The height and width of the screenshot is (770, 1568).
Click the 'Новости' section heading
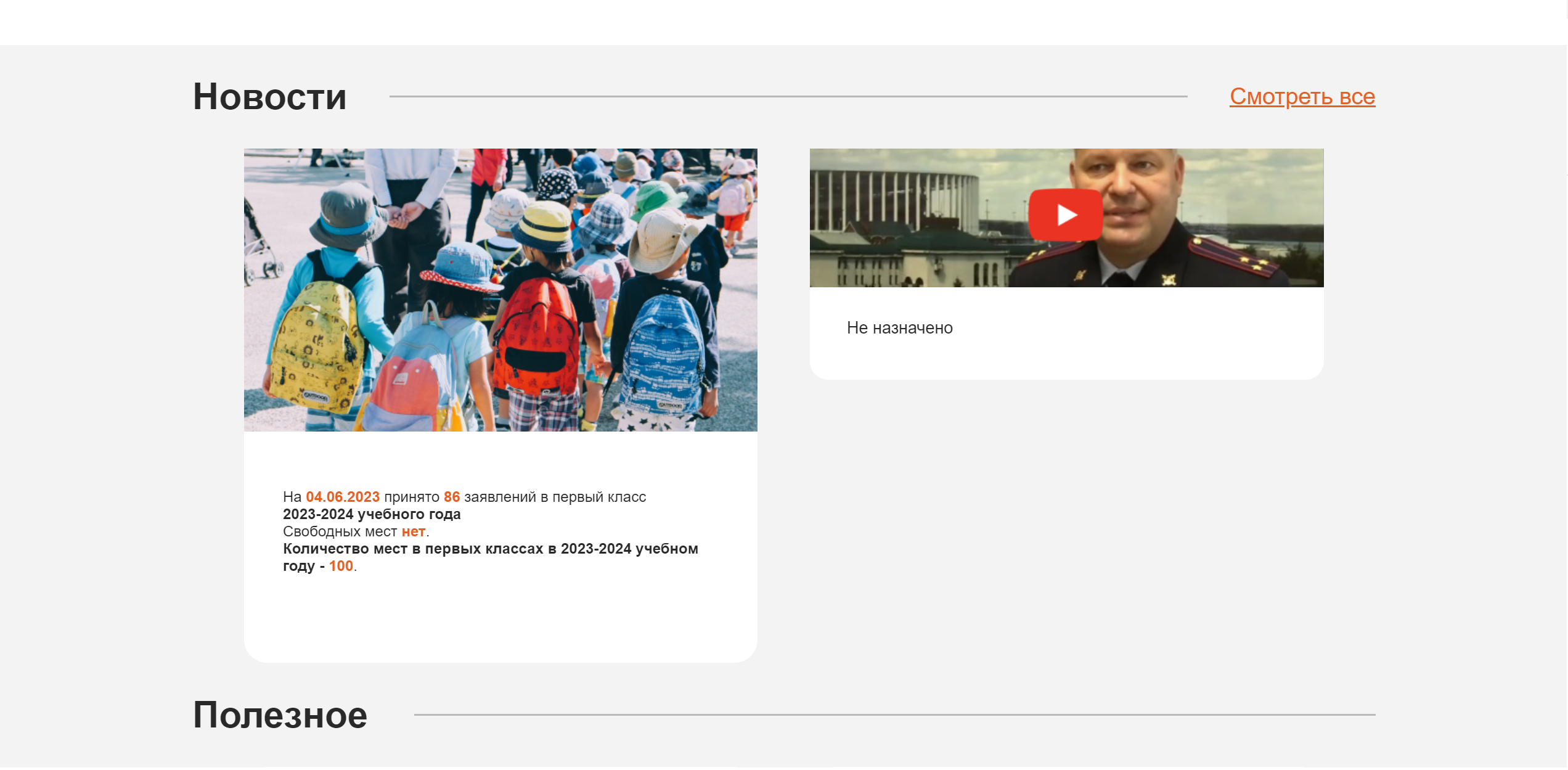(269, 97)
